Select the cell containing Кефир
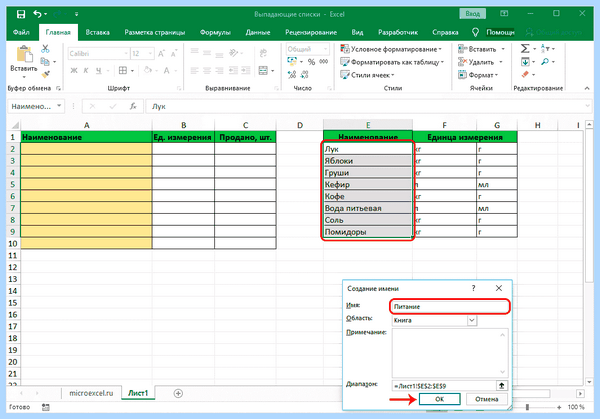This screenshot has width=600, height=419. [368, 184]
